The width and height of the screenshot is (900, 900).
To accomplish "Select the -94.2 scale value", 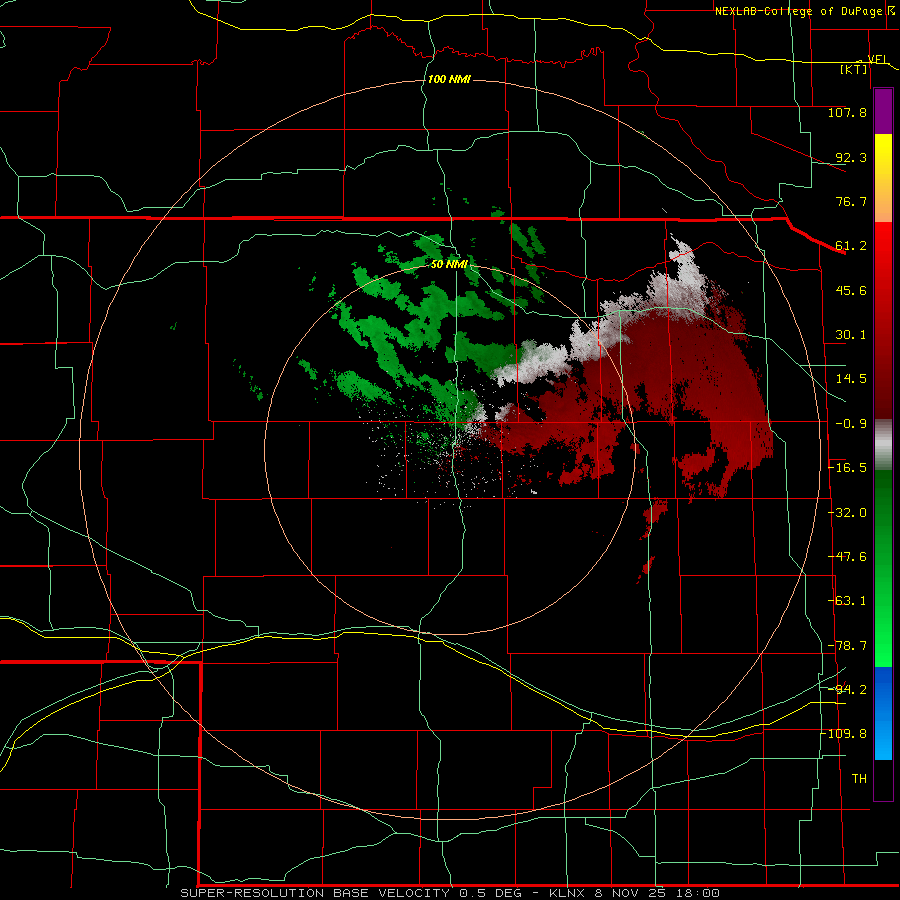I will point(847,690).
